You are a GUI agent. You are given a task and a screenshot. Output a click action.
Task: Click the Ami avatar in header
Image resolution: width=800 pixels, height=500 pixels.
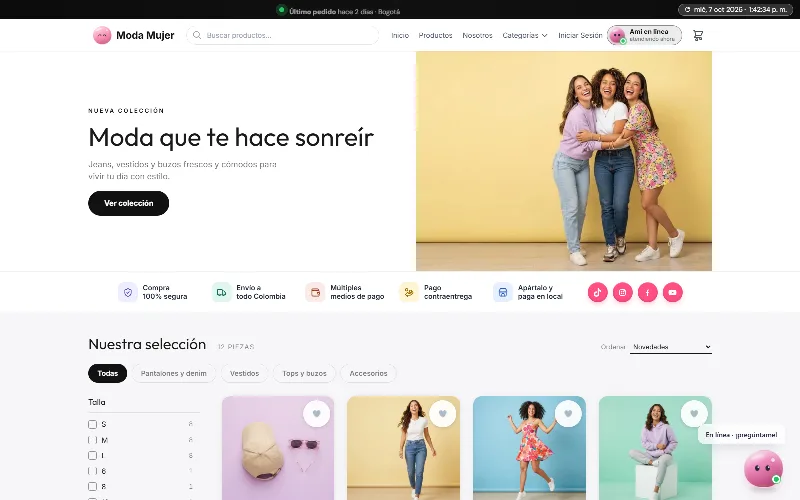(x=617, y=35)
